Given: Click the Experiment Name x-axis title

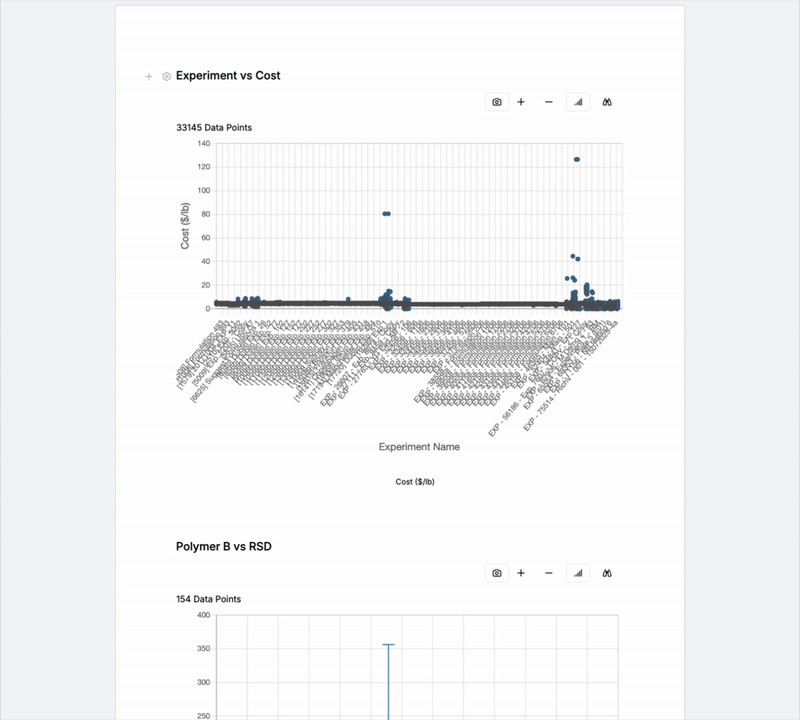Looking at the screenshot, I should click(419, 447).
